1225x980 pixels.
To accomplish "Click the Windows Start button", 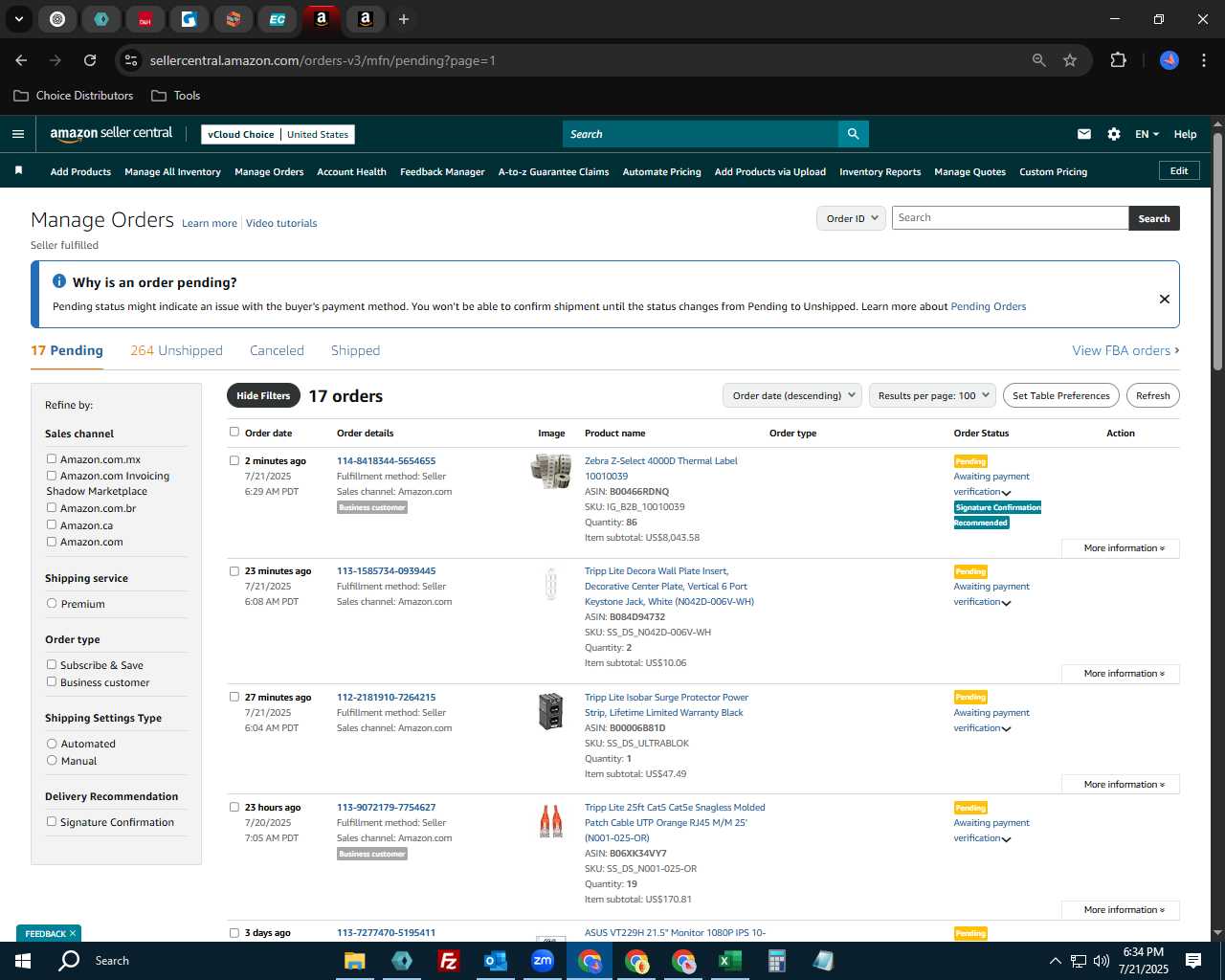I will point(23,961).
